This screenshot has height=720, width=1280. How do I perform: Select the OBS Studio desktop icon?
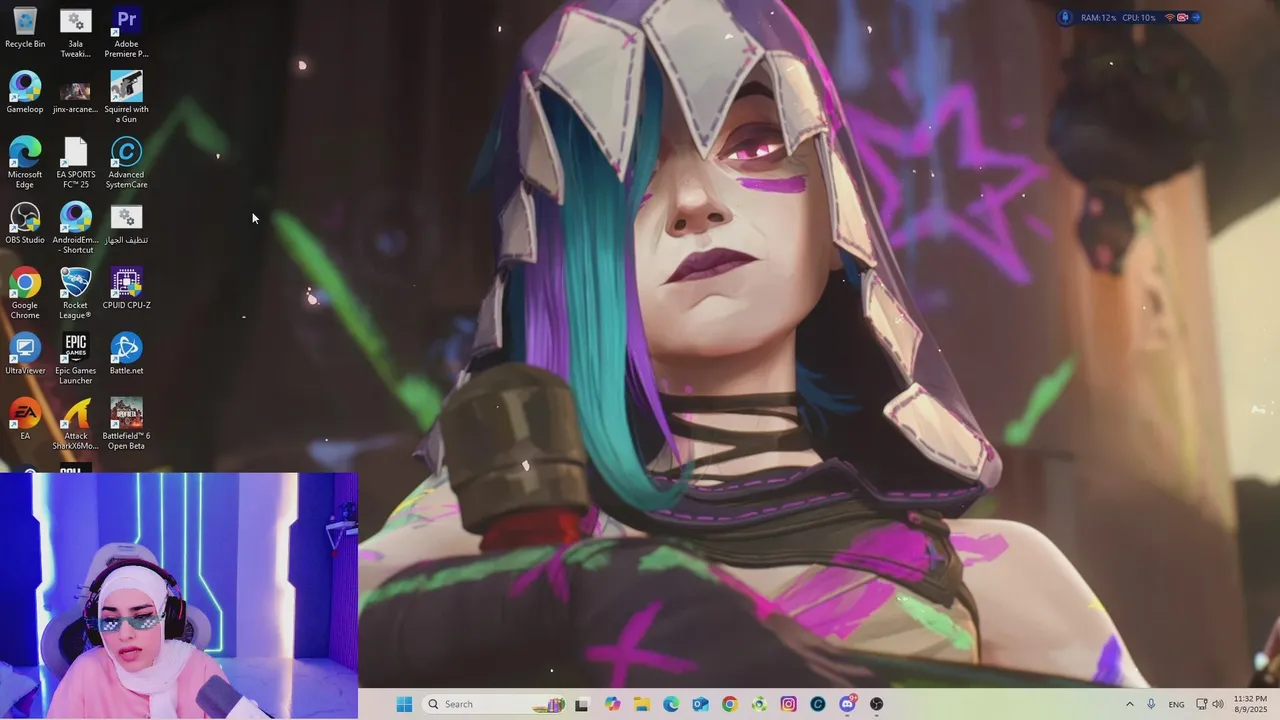point(25,224)
